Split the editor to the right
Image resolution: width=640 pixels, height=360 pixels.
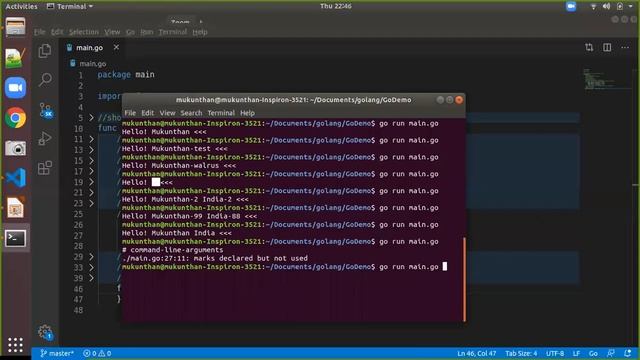tap(607, 47)
